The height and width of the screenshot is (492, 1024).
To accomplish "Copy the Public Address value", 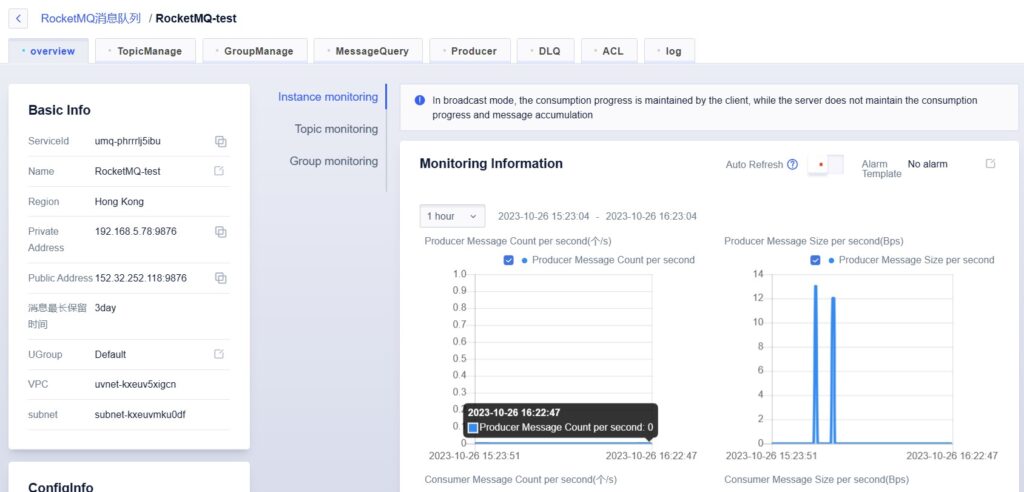I will point(220,278).
